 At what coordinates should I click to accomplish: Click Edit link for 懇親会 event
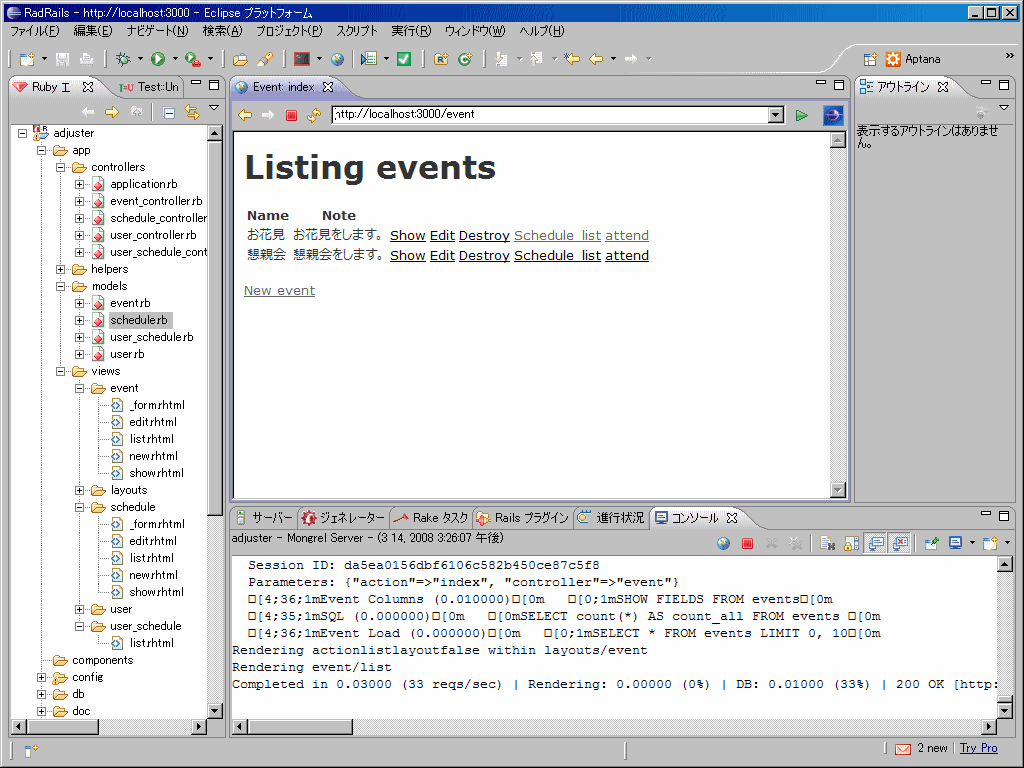442,256
